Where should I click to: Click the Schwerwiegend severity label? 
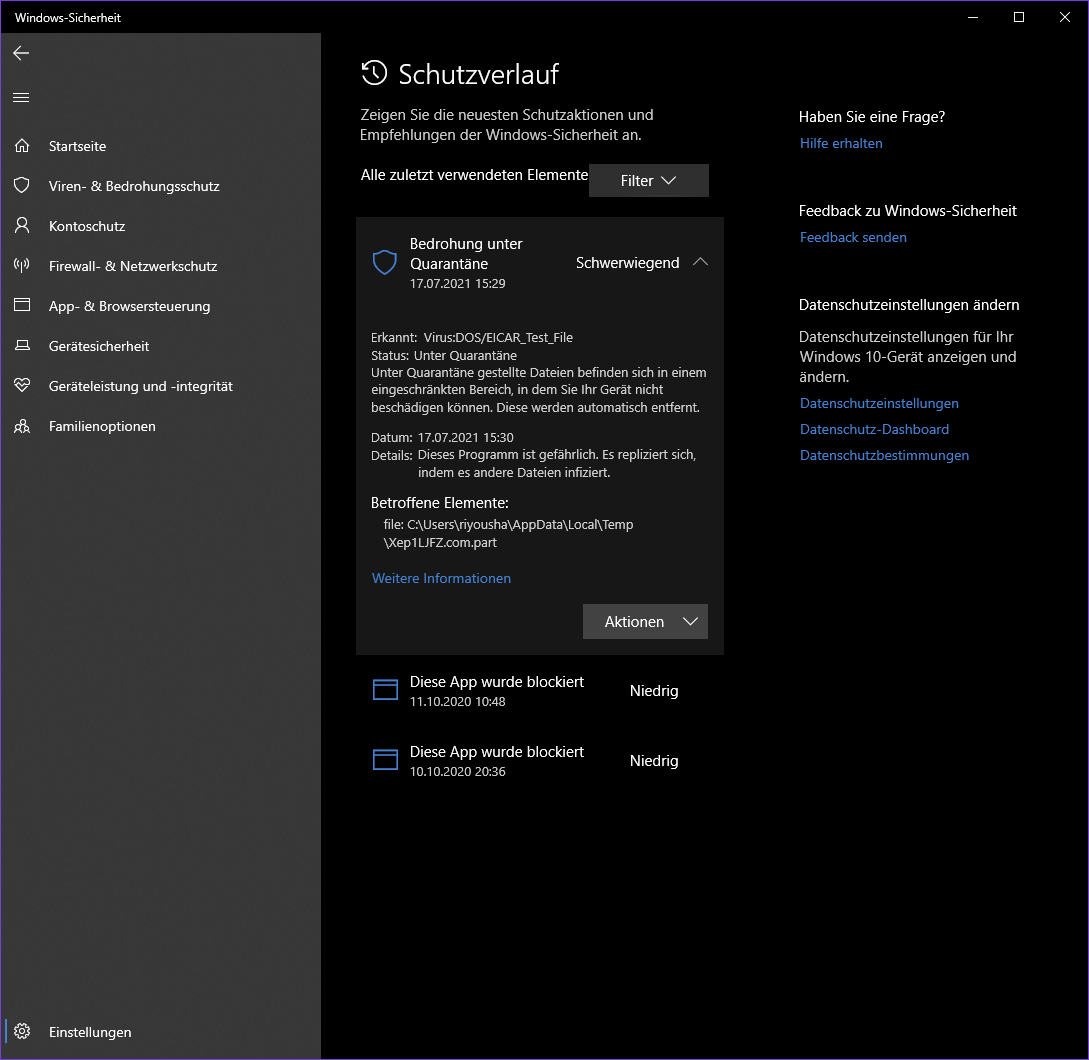[627, 263]
